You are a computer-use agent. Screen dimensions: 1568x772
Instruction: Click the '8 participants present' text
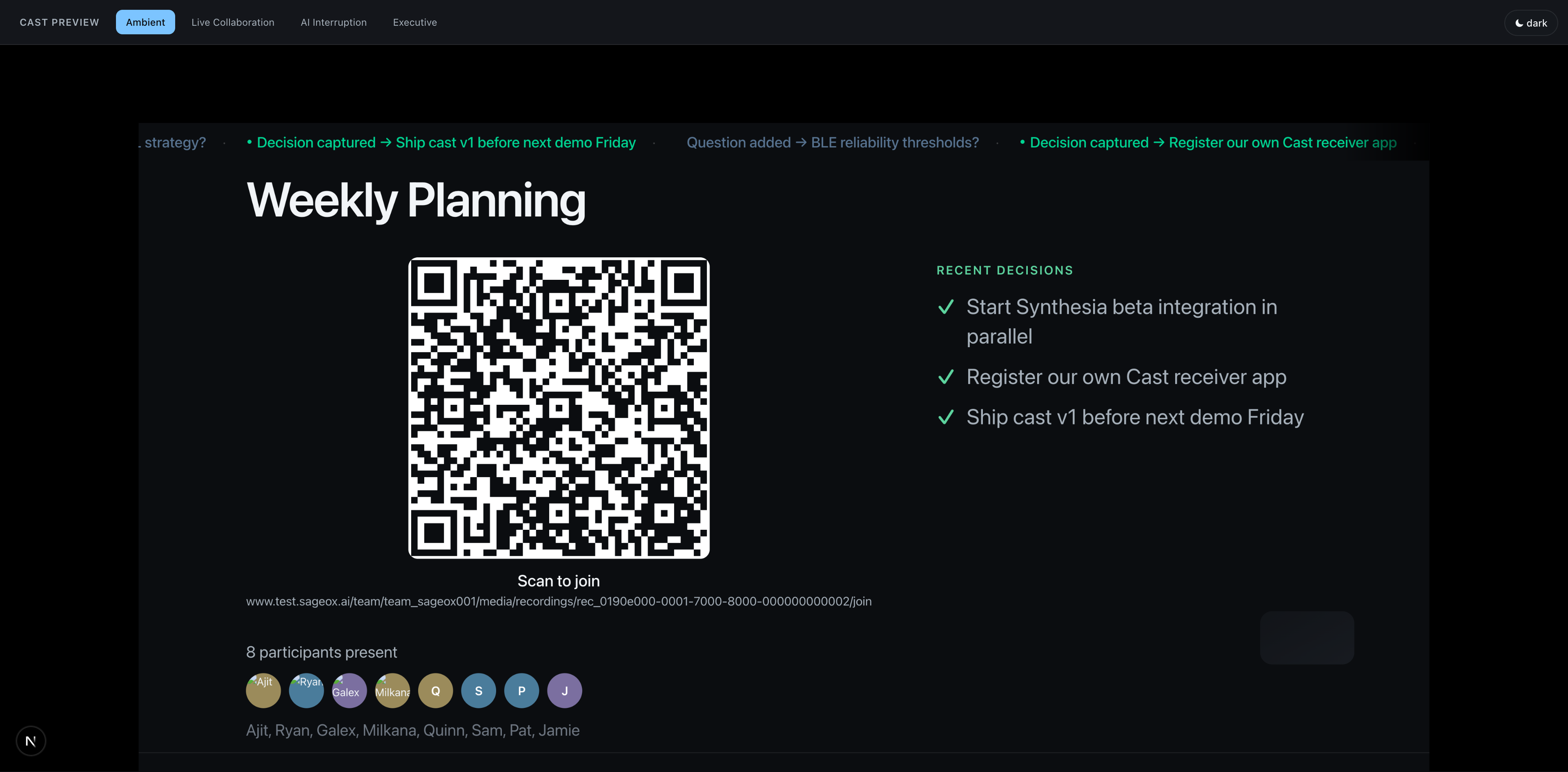point(321,652)
